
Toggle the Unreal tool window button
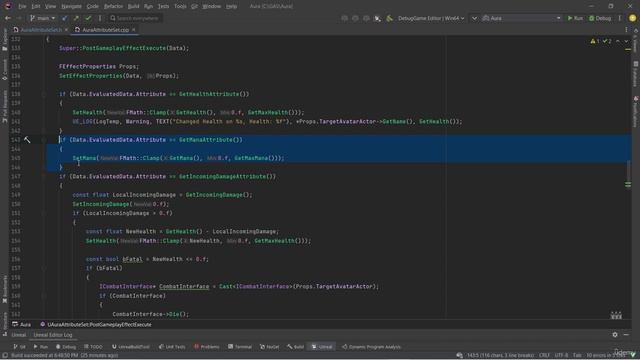(322, 347)
